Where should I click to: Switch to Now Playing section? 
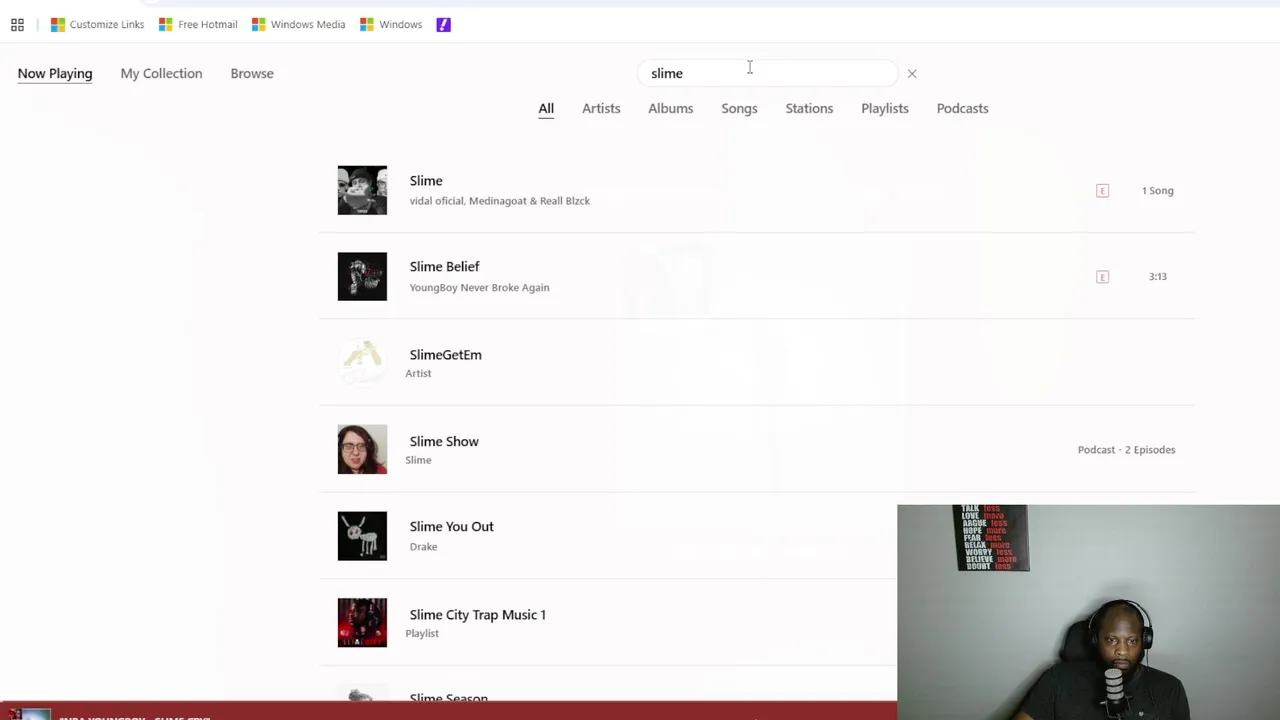pos(55,74)
